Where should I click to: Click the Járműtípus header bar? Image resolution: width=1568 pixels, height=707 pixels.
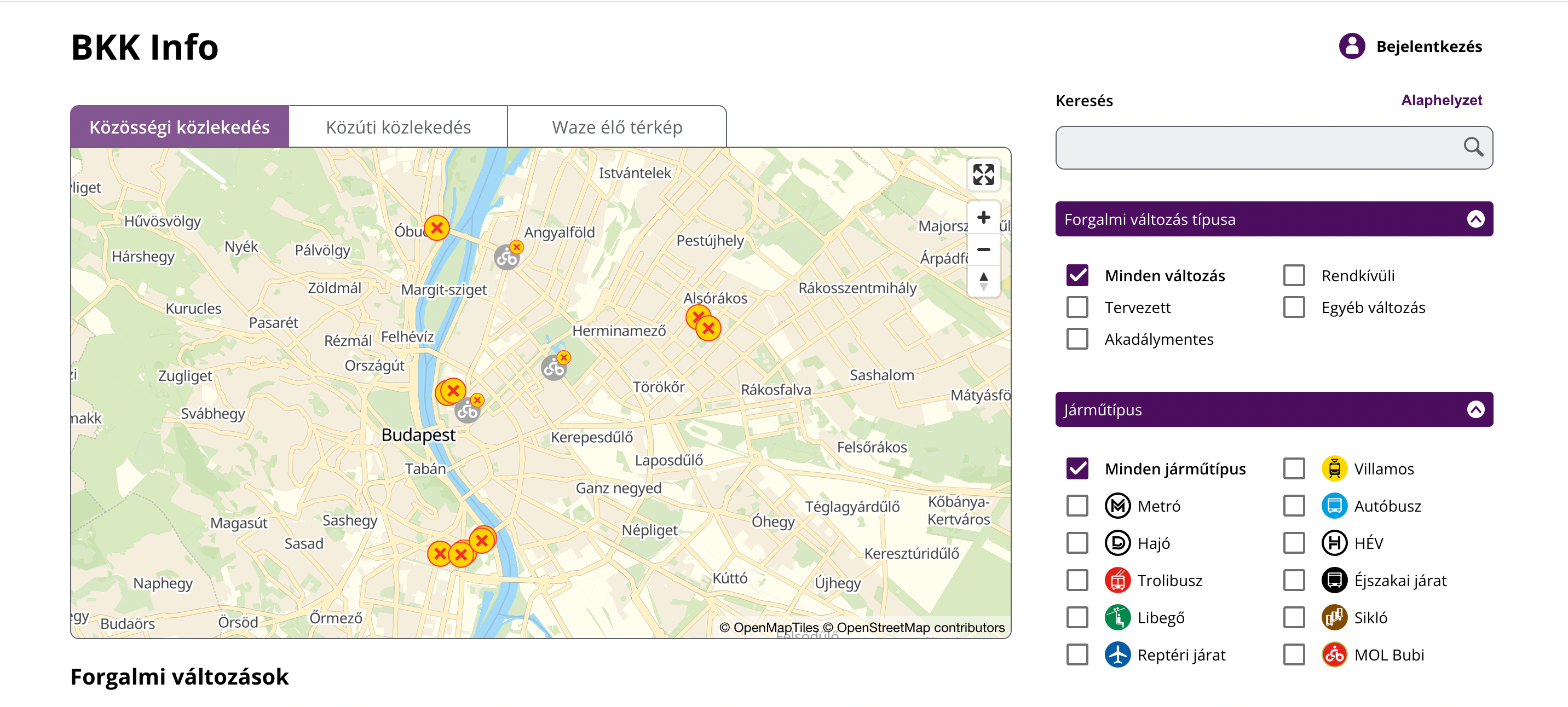click(1273, 409)
